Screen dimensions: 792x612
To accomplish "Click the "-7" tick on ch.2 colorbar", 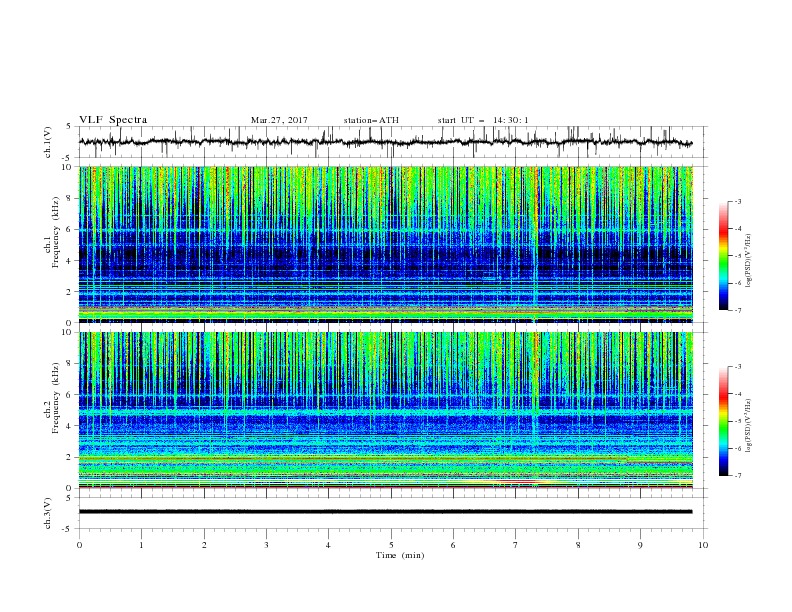I will click(x=738, y=476).
